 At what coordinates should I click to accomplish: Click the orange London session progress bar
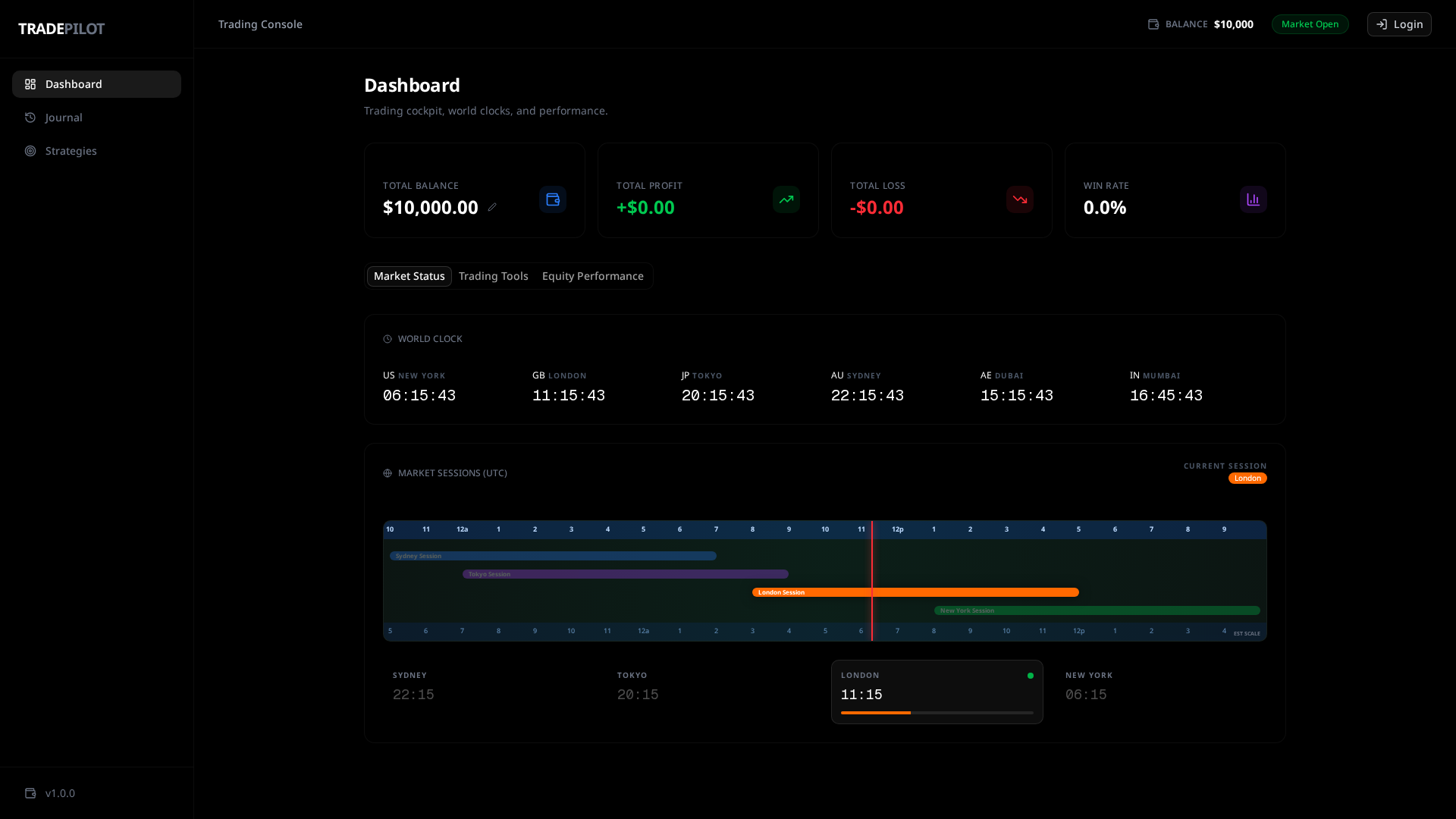[876, 713]
